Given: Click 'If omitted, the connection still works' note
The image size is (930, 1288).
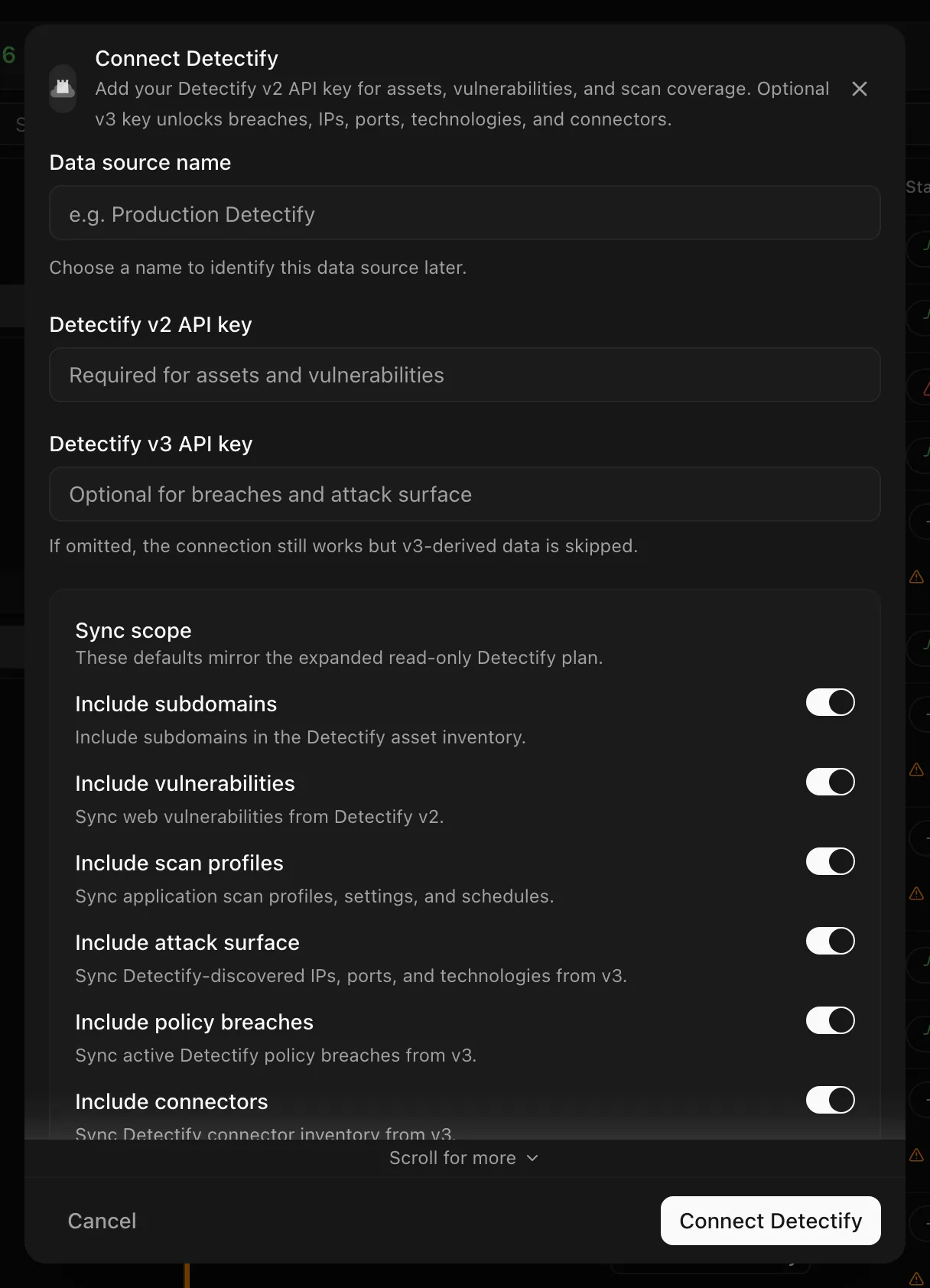Looking at the screenshot, I should [343, 546].
